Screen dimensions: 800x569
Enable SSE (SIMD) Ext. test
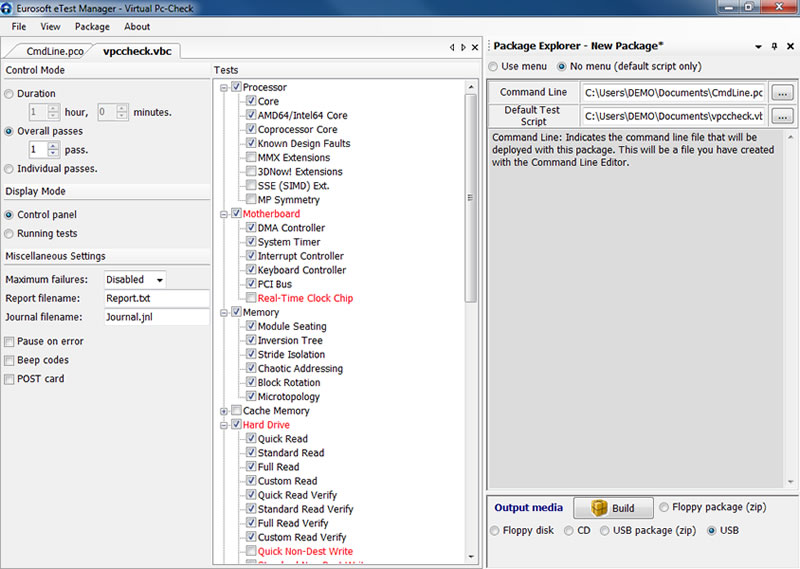coord(251,185)
